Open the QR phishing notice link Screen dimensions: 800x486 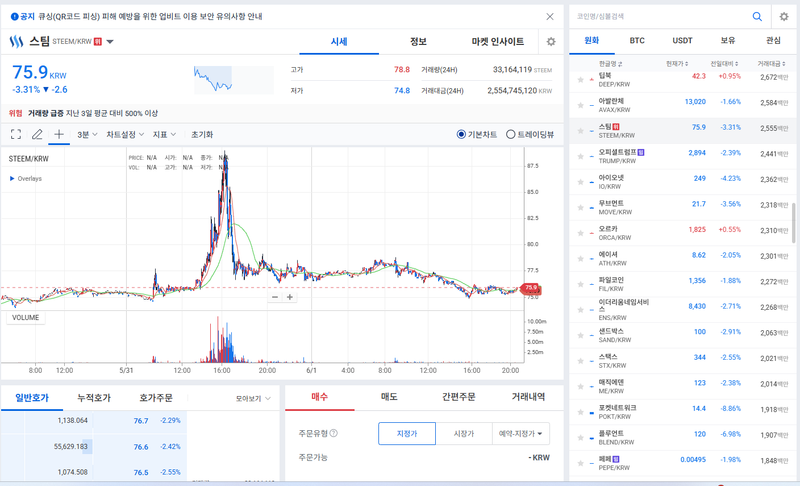150,16
